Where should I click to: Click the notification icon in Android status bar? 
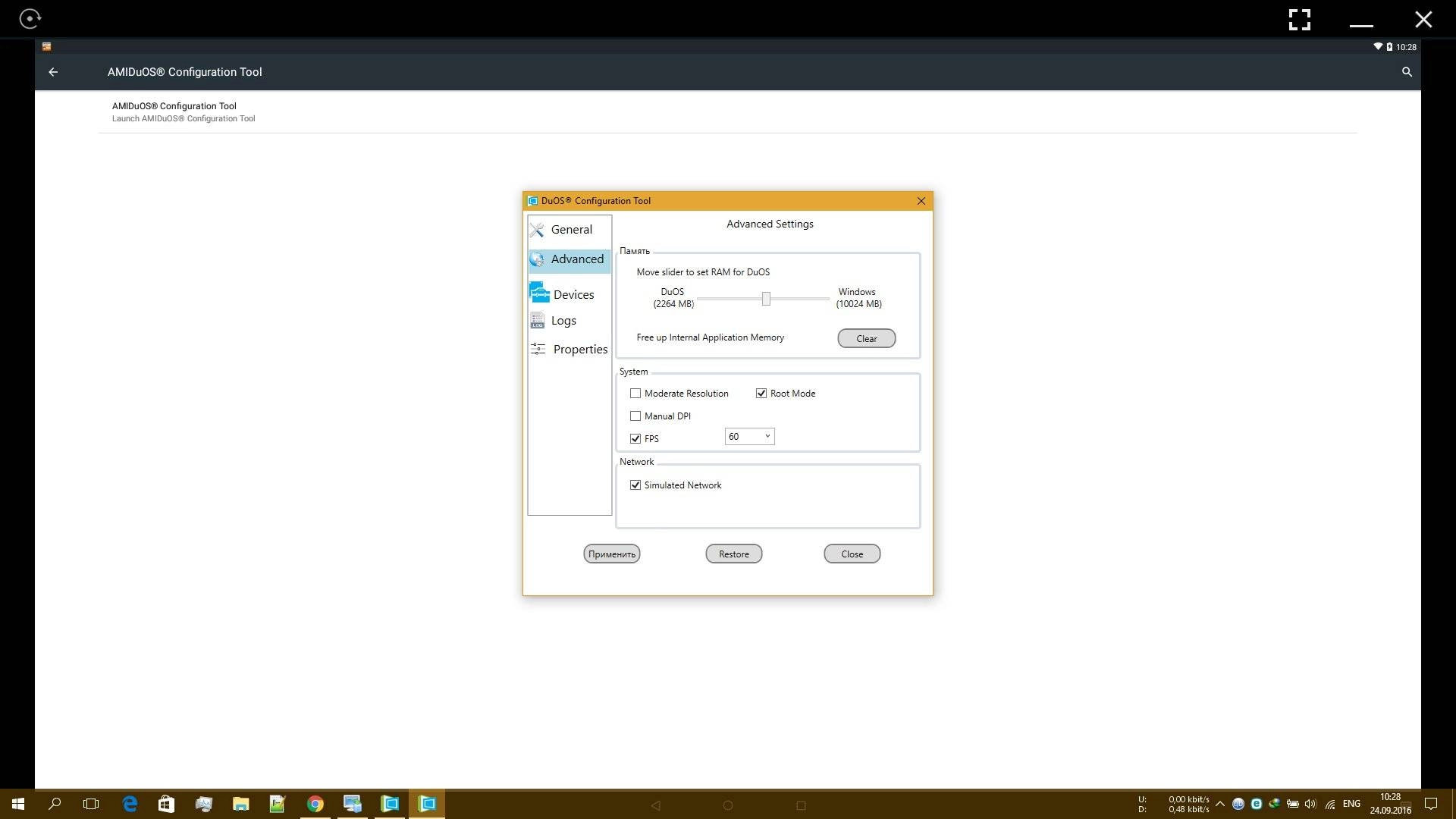tap(46, 47)
